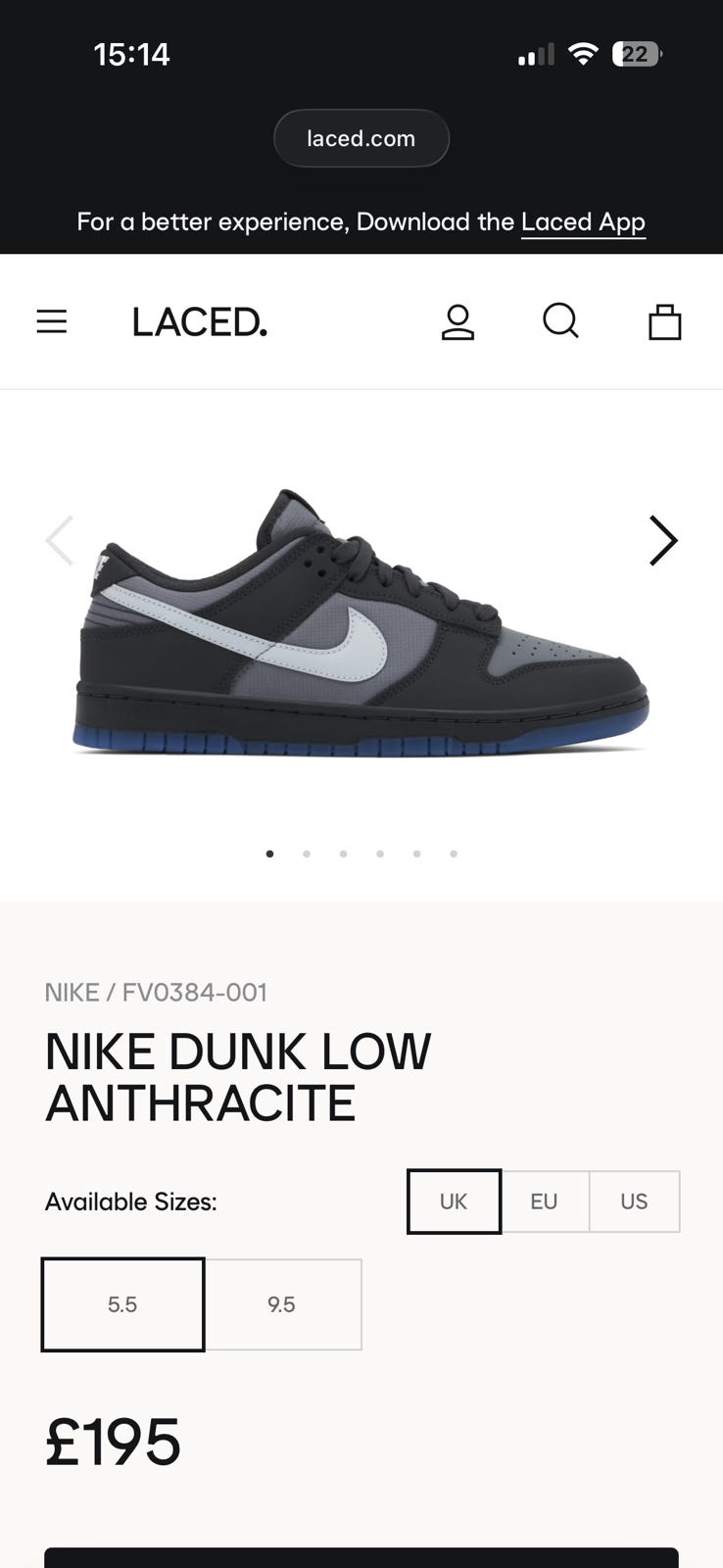Switch sizing to US
723x1568 pixels.
click(x=634, y=1201)
